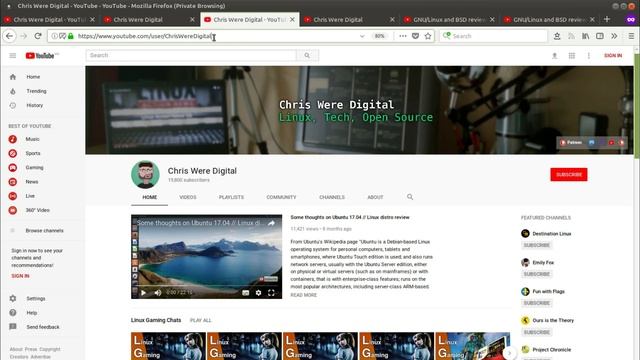This screenshot has width=640, height=360.
Task: Save page to Pocket
Action: pyautogui.click(x=416, y=36)
